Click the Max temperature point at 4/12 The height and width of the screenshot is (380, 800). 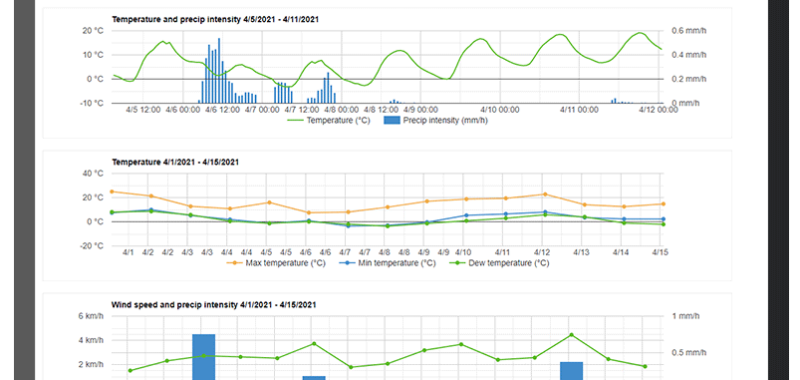pyautogui.click(x=545, y=194)
